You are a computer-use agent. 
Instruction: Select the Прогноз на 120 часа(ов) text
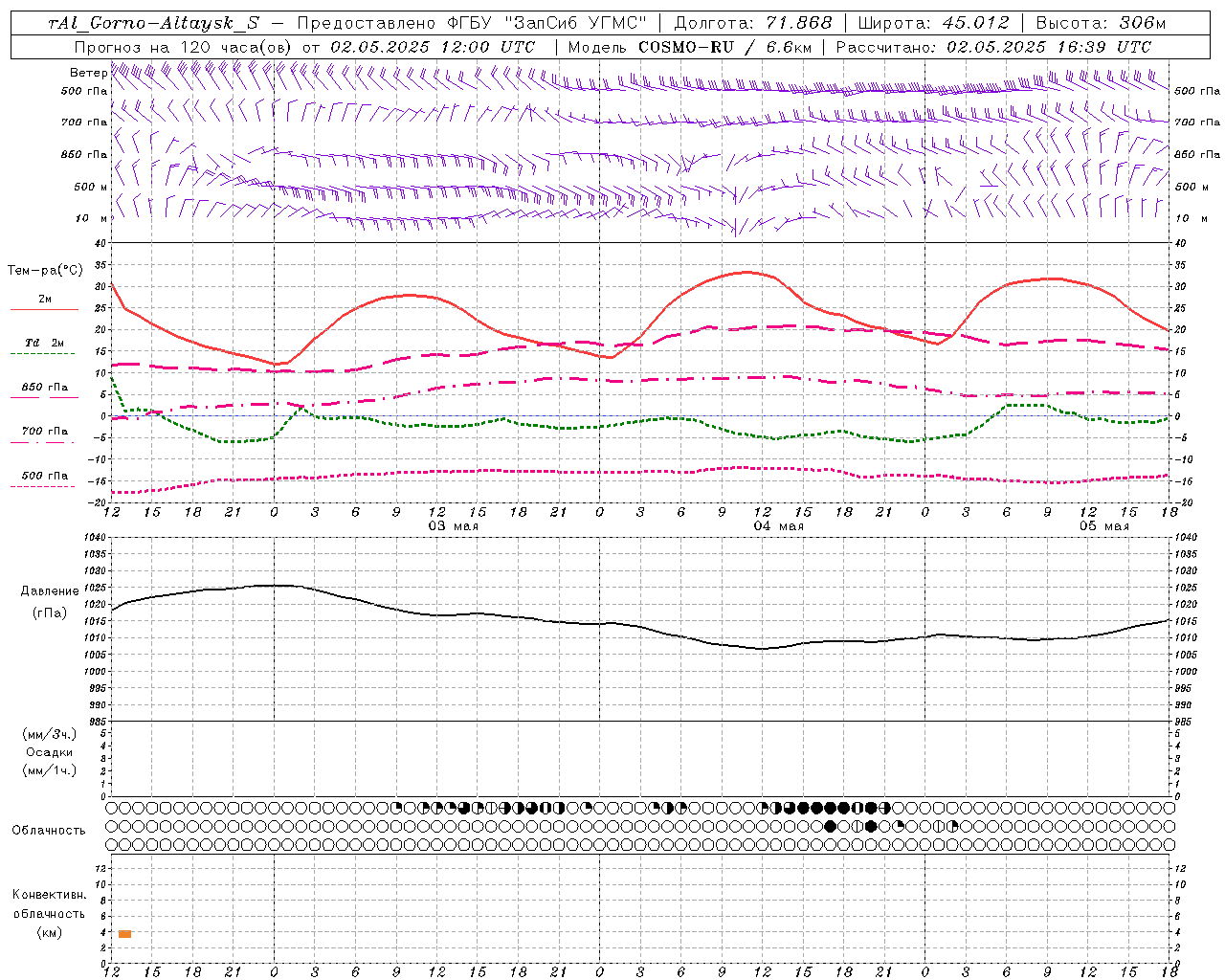(184, 47)
